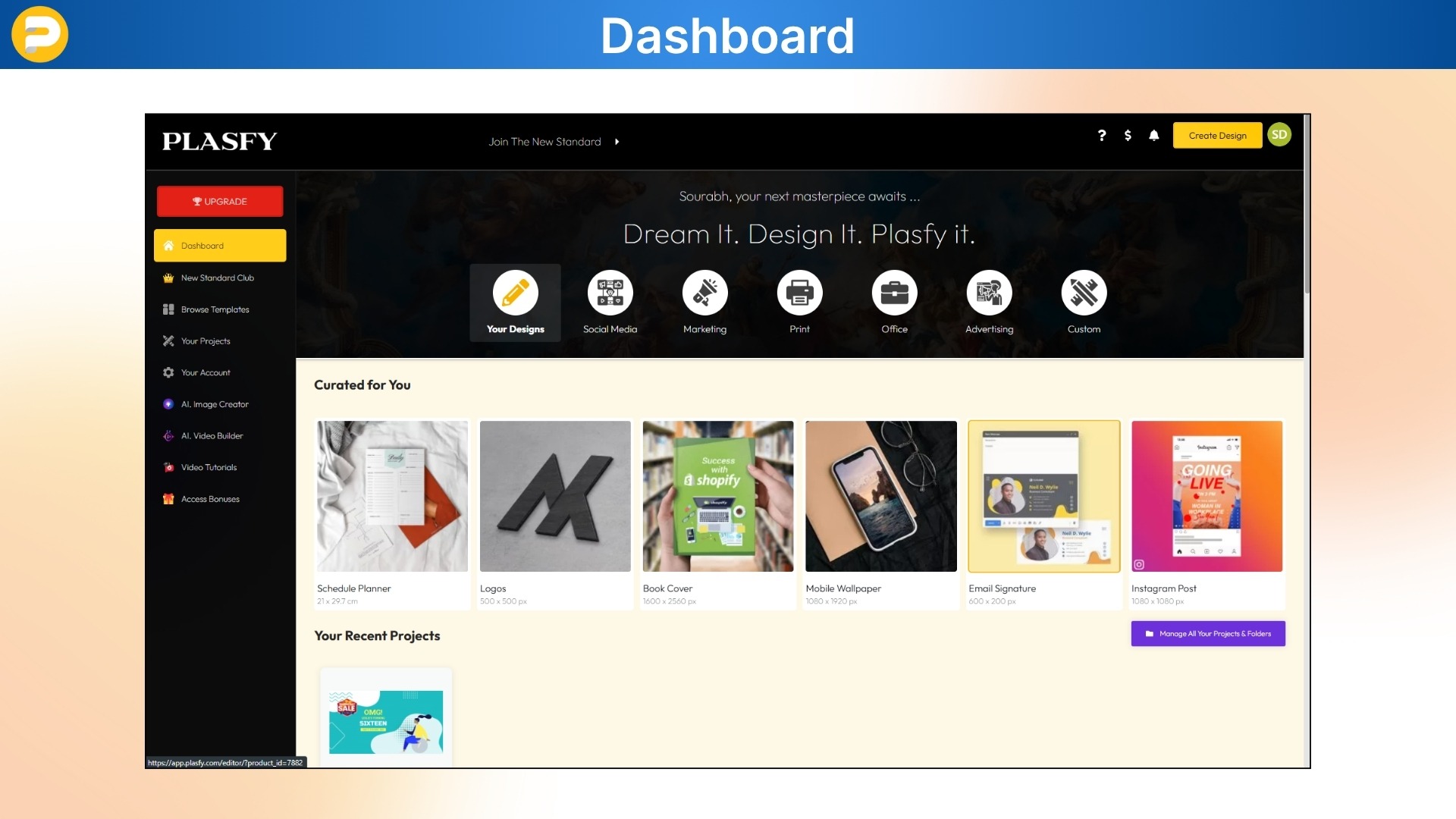Click the red UPGRADE button

coord(220,202)
